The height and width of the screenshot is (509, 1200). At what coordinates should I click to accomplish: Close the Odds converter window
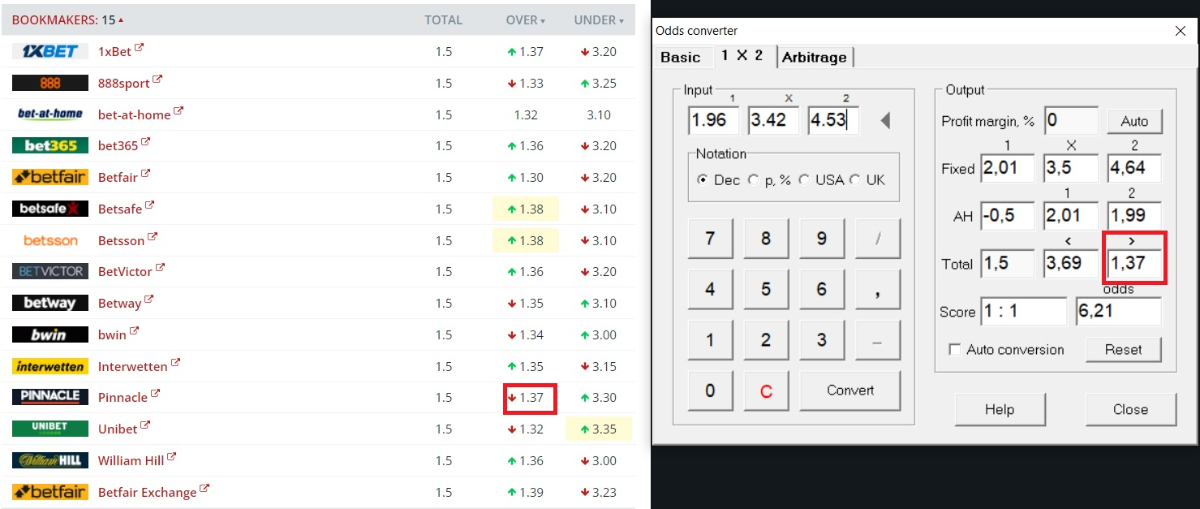pos(1180,31)
